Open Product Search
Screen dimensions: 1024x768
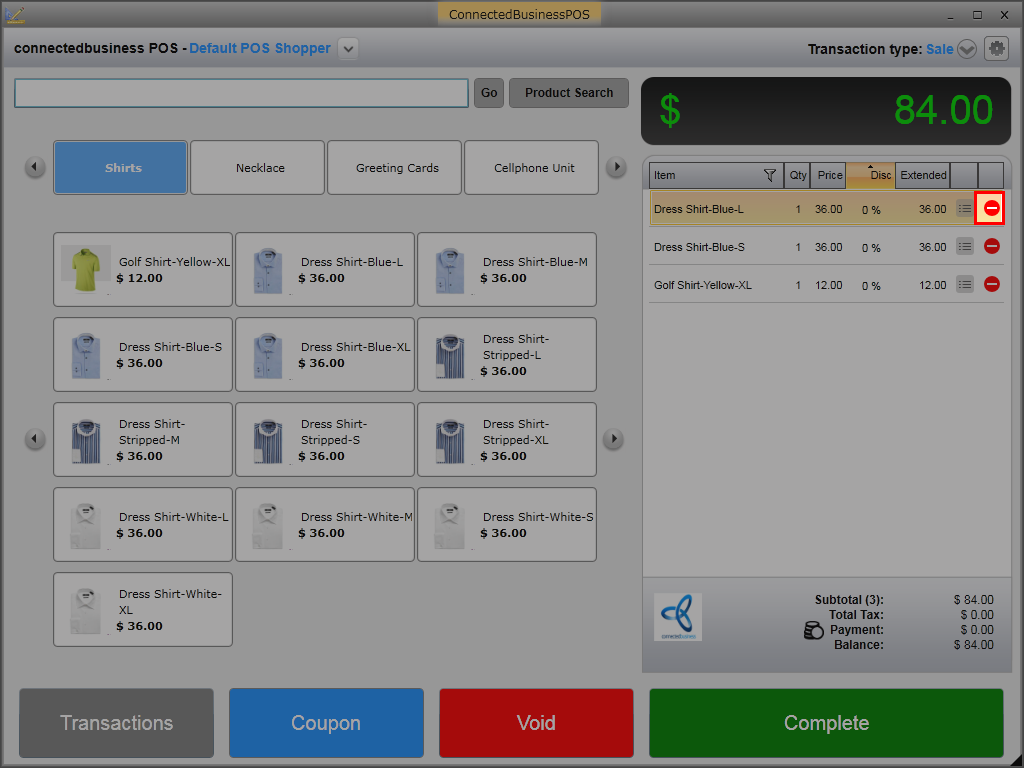569,93
